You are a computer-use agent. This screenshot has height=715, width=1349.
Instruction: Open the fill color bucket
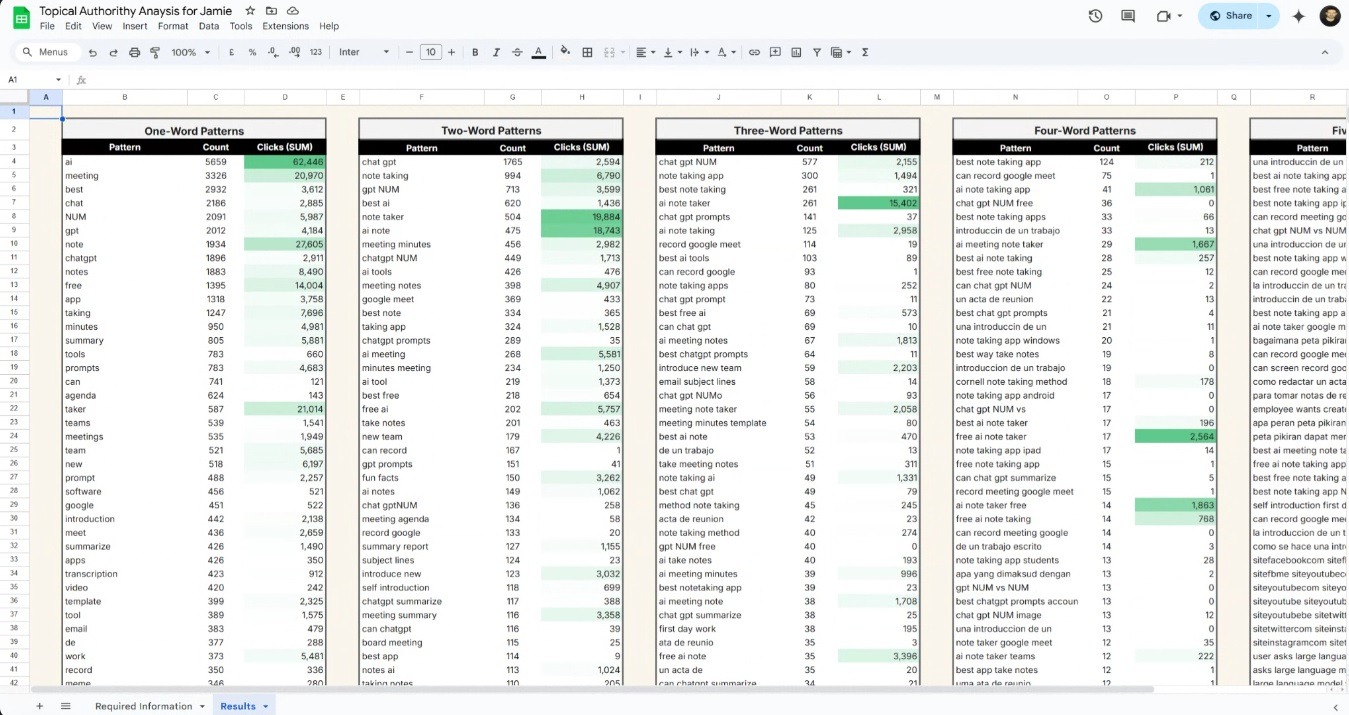tap(565, 52)
